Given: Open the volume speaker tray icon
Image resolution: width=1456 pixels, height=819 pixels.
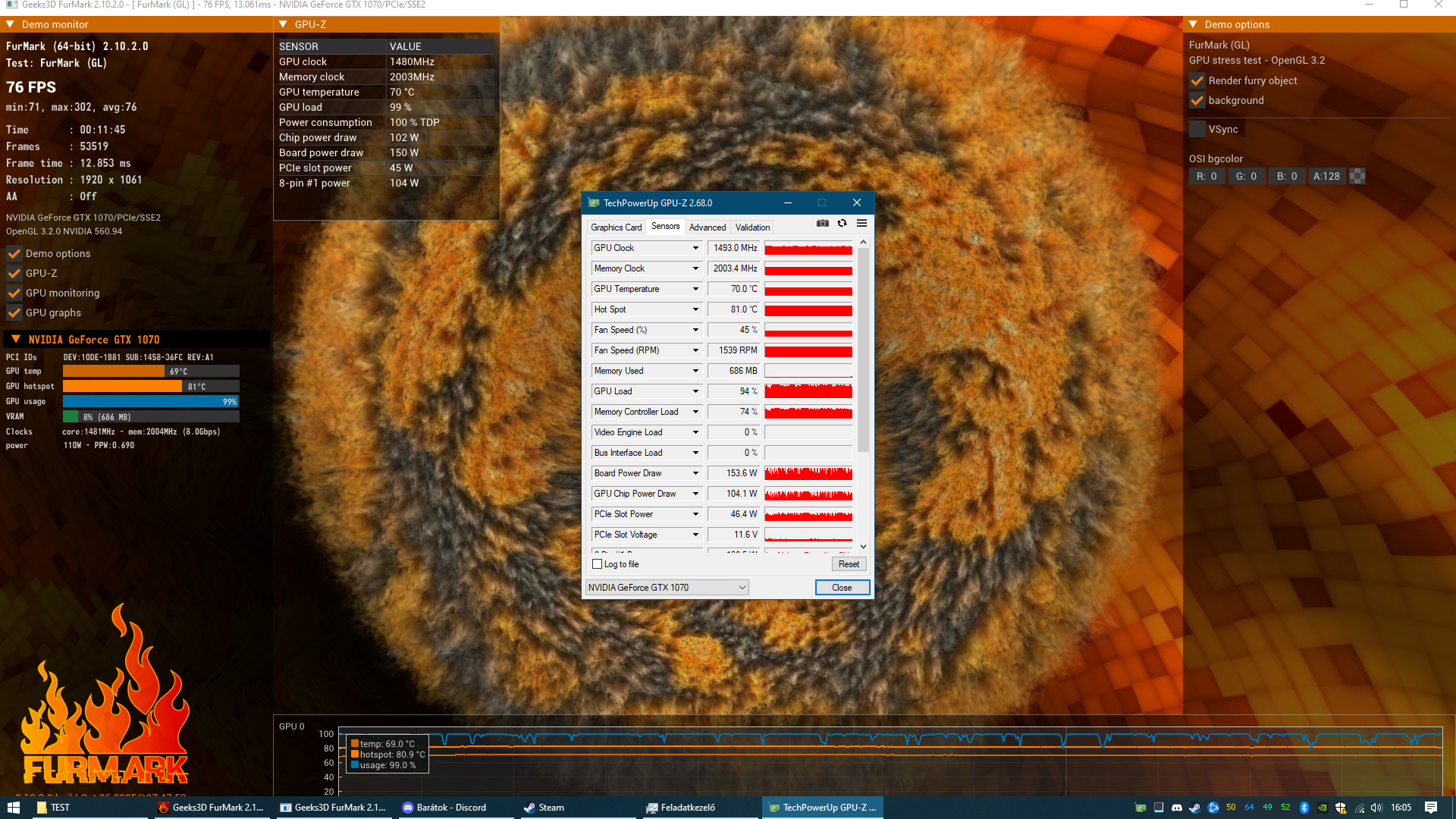Looking at the screenshot, I should 1376,808.
